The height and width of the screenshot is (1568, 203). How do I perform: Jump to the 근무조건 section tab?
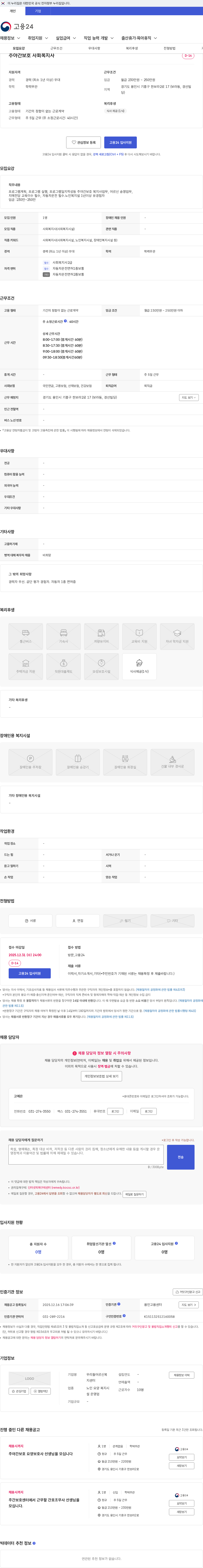coord(56,48)
